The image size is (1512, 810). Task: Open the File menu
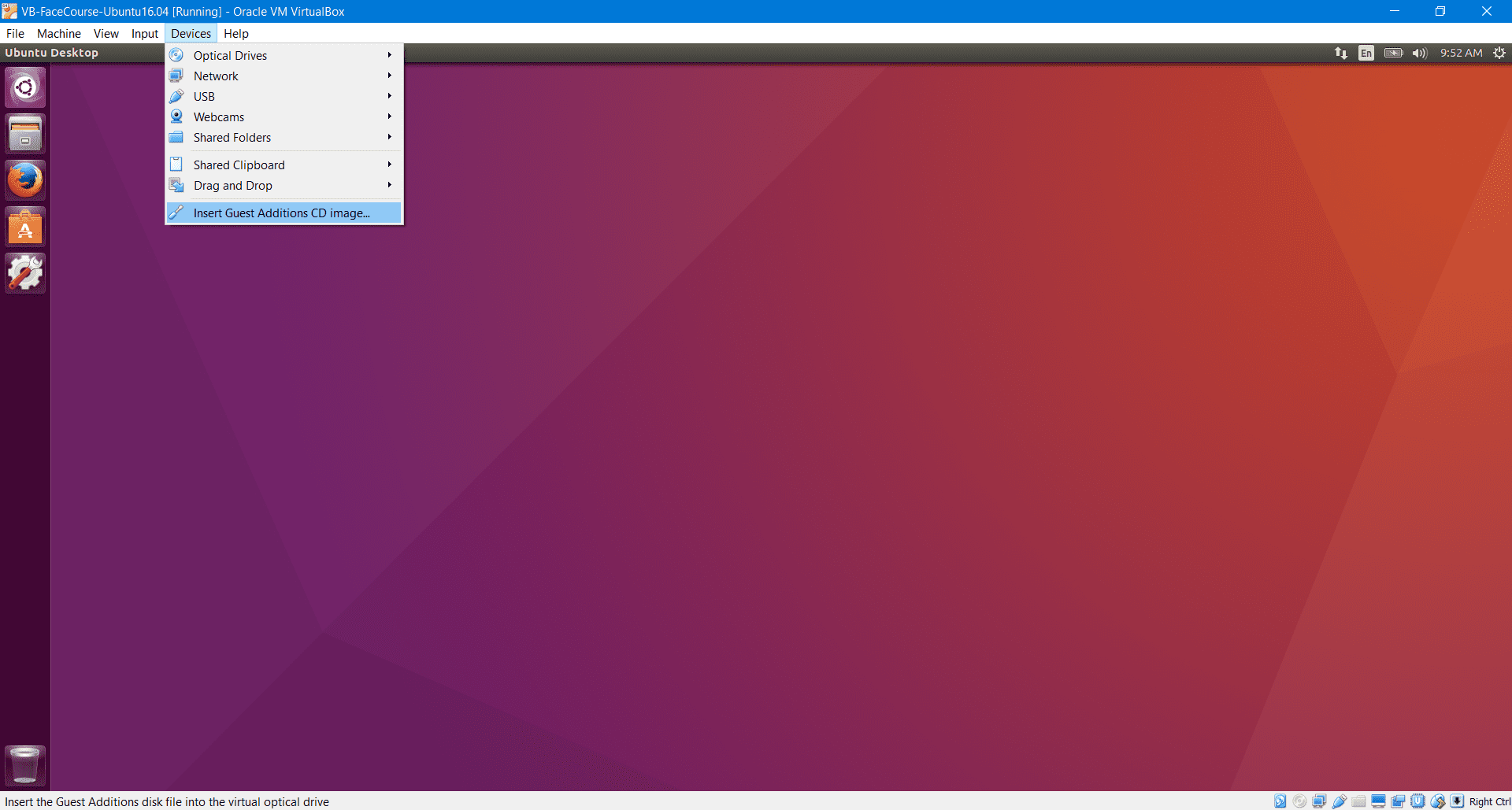pos(15,33)
